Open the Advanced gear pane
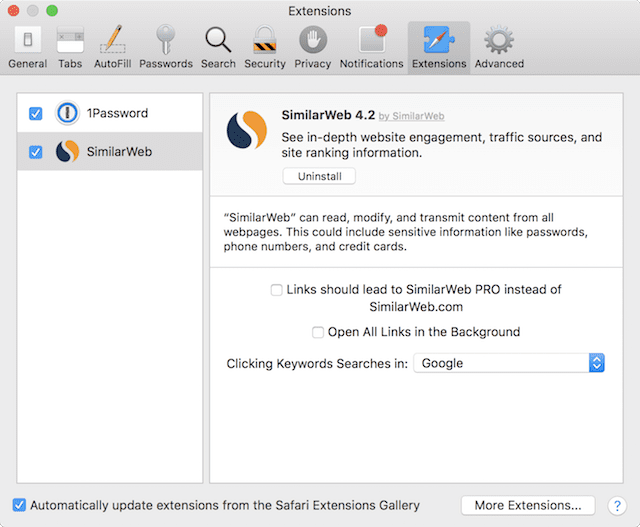 click(x=498, y=46)
